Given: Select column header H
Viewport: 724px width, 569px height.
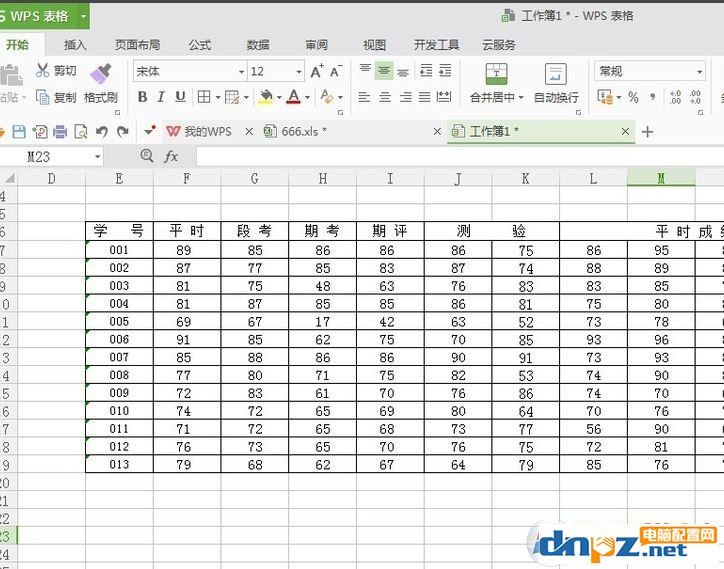Looking at the screenshot, I should (x=323, y=178).
